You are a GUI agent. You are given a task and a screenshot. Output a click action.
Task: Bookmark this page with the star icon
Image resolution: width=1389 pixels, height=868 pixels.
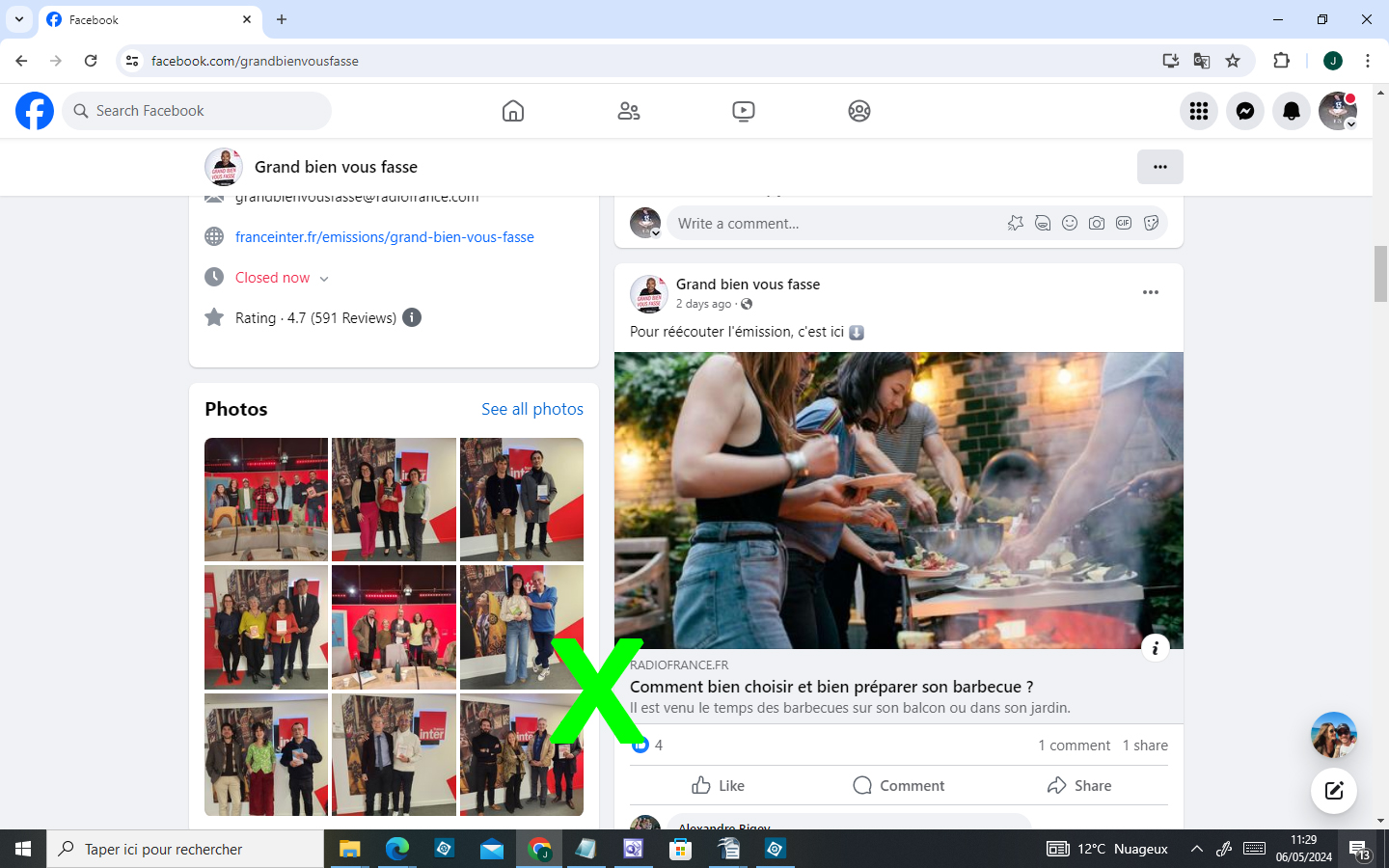1233,61
